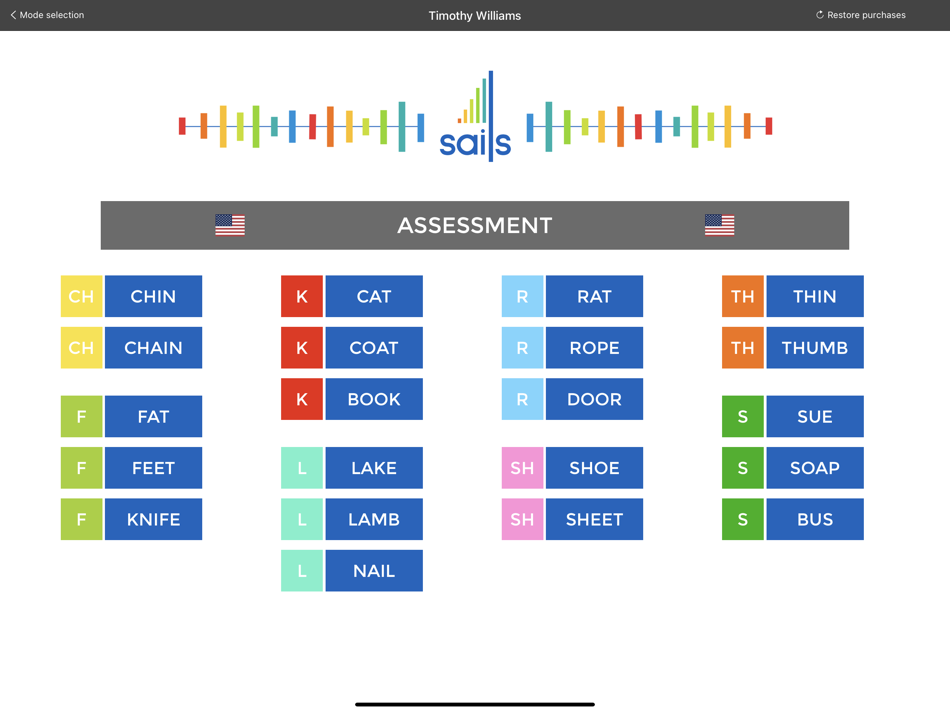Choose the SUE word
The image size is (950, 712).
[x=815, y=416]
